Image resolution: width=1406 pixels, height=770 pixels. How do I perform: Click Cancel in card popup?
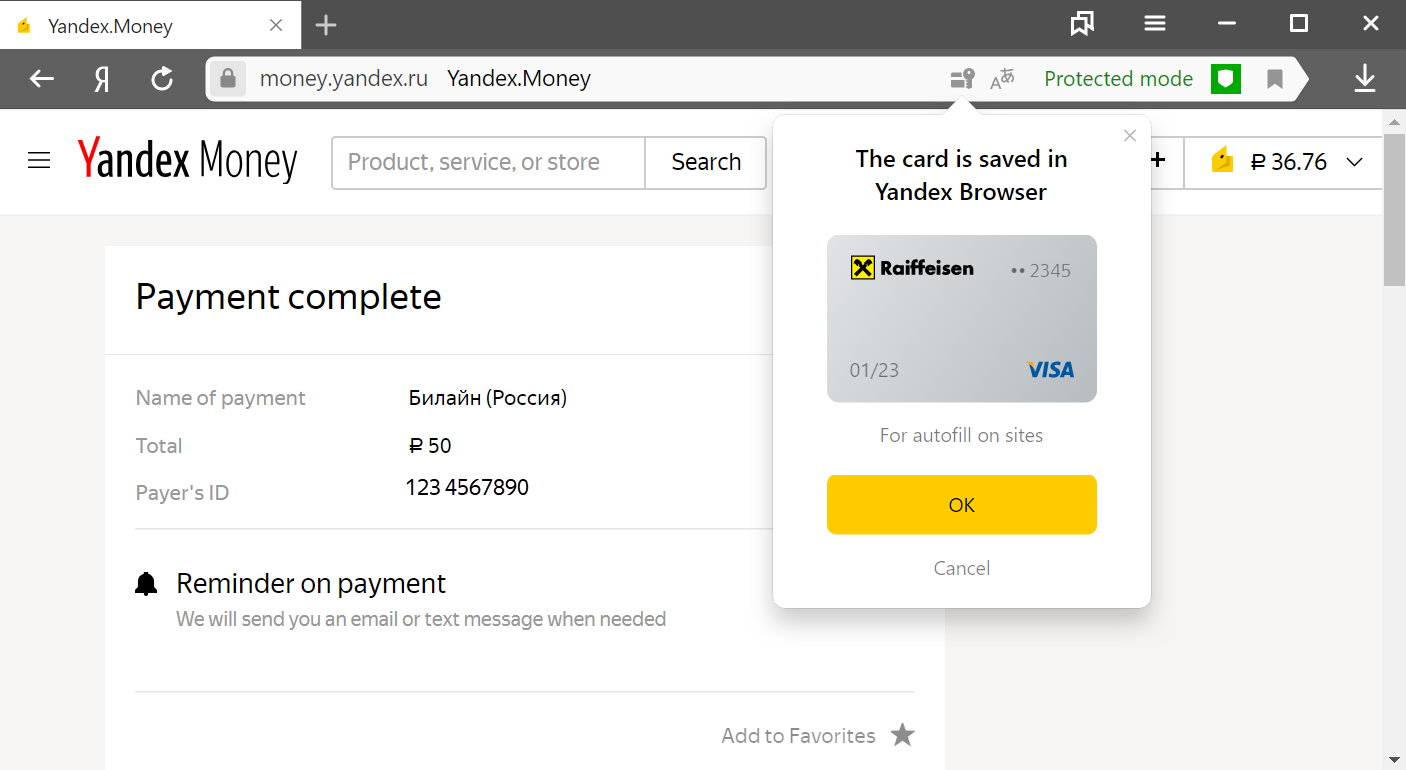click(962, 568)
